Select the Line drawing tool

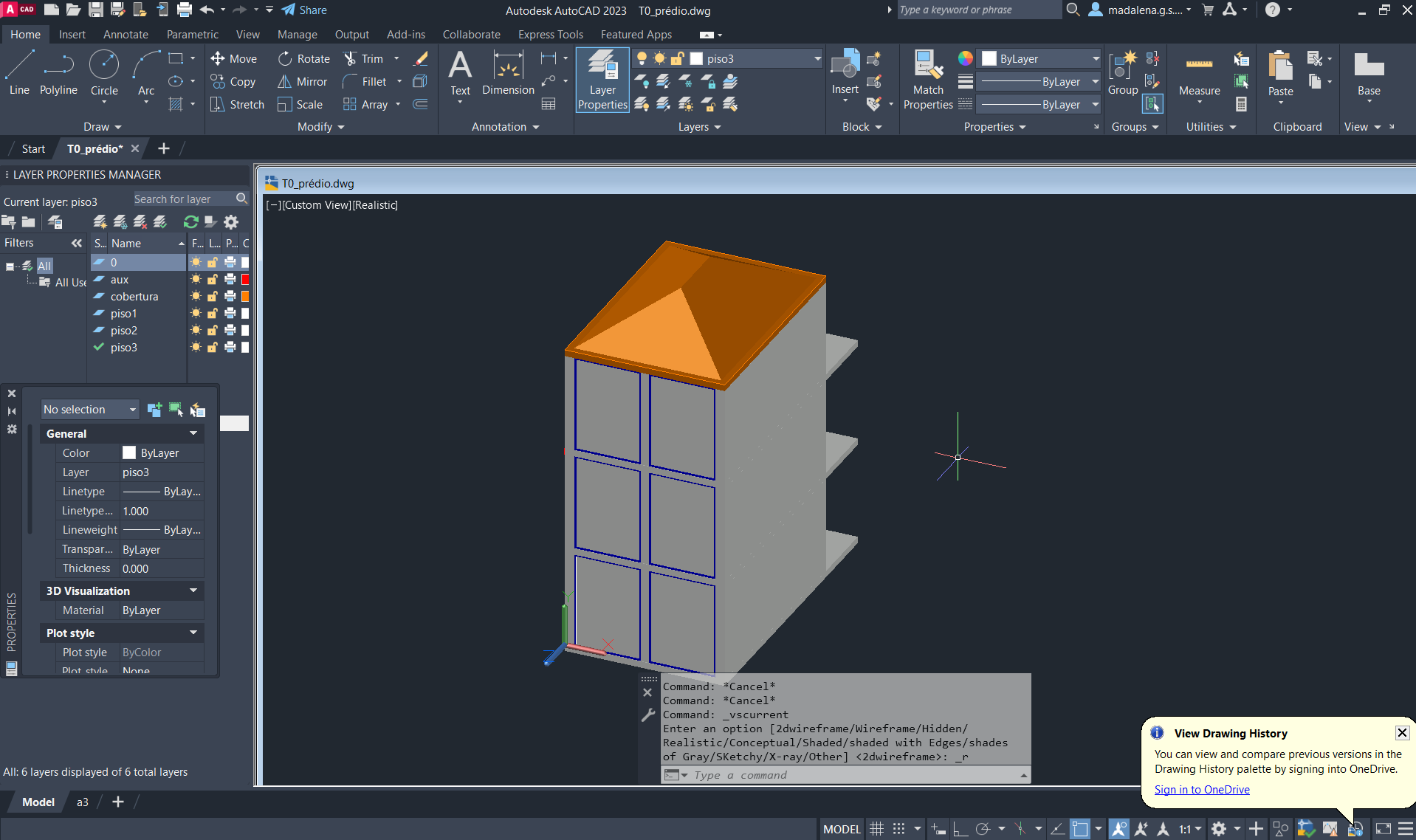click(19, 72)
